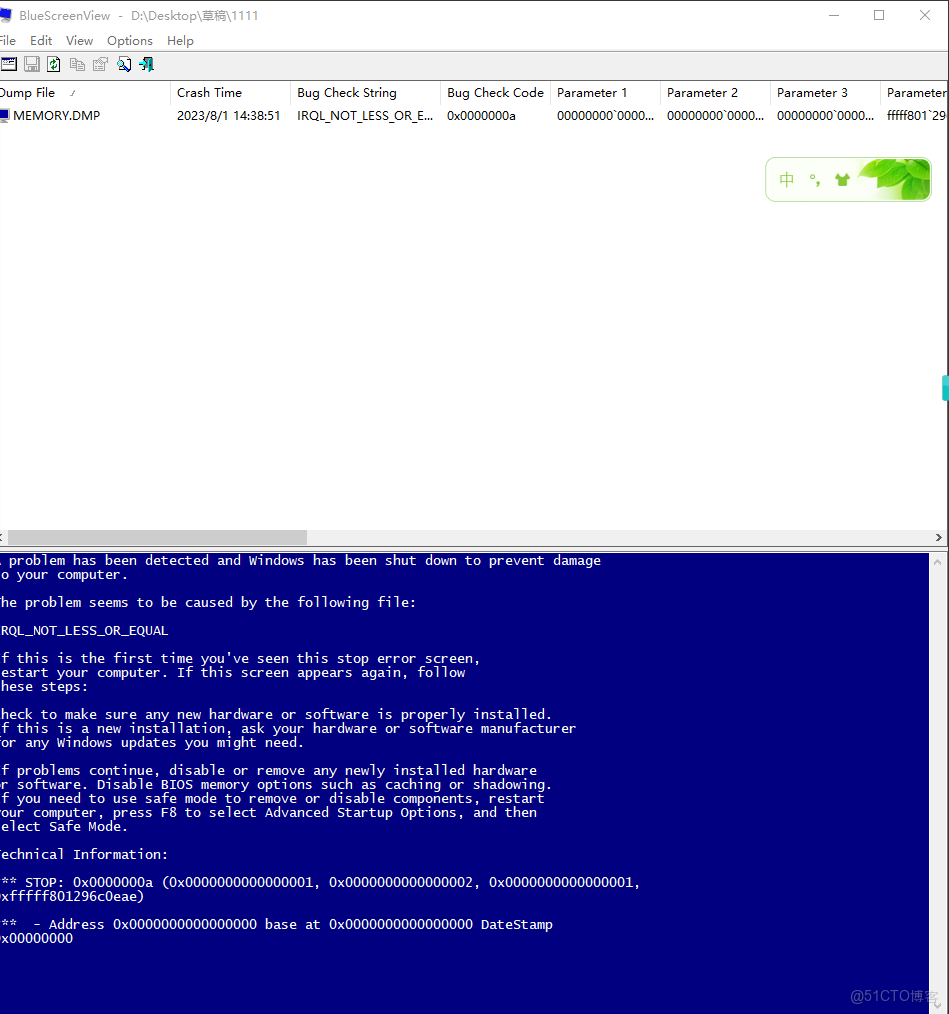Open the Options menu

pyautogui.click(x=130, y=41)
